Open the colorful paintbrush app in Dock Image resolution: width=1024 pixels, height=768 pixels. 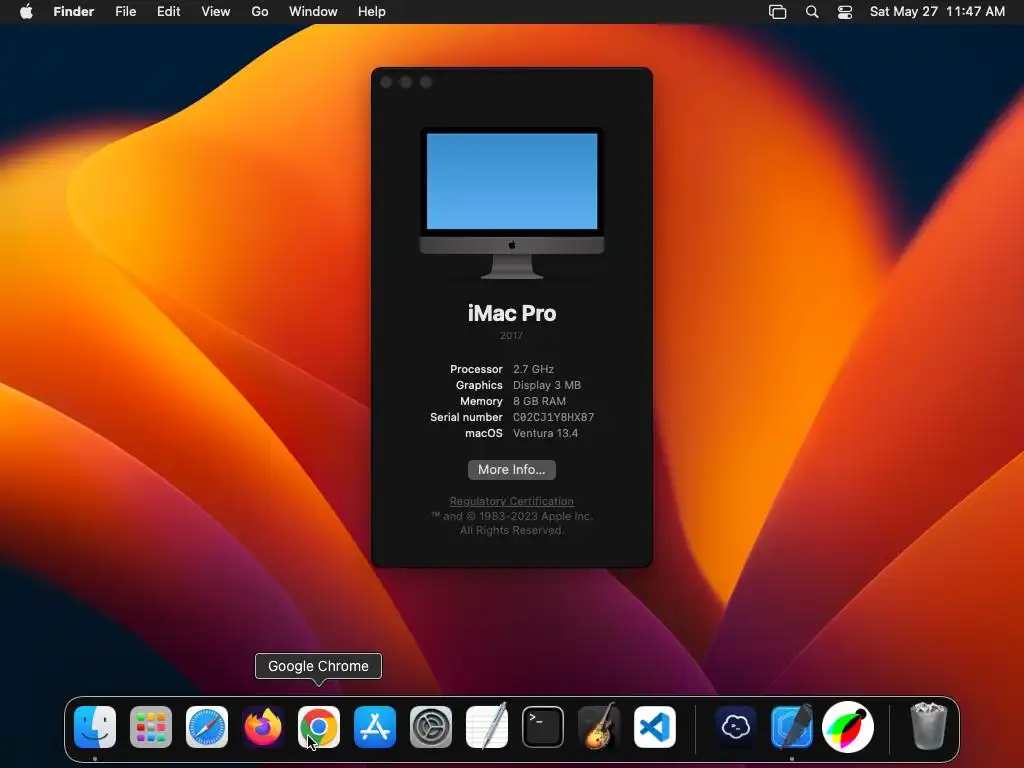point(848,727)
